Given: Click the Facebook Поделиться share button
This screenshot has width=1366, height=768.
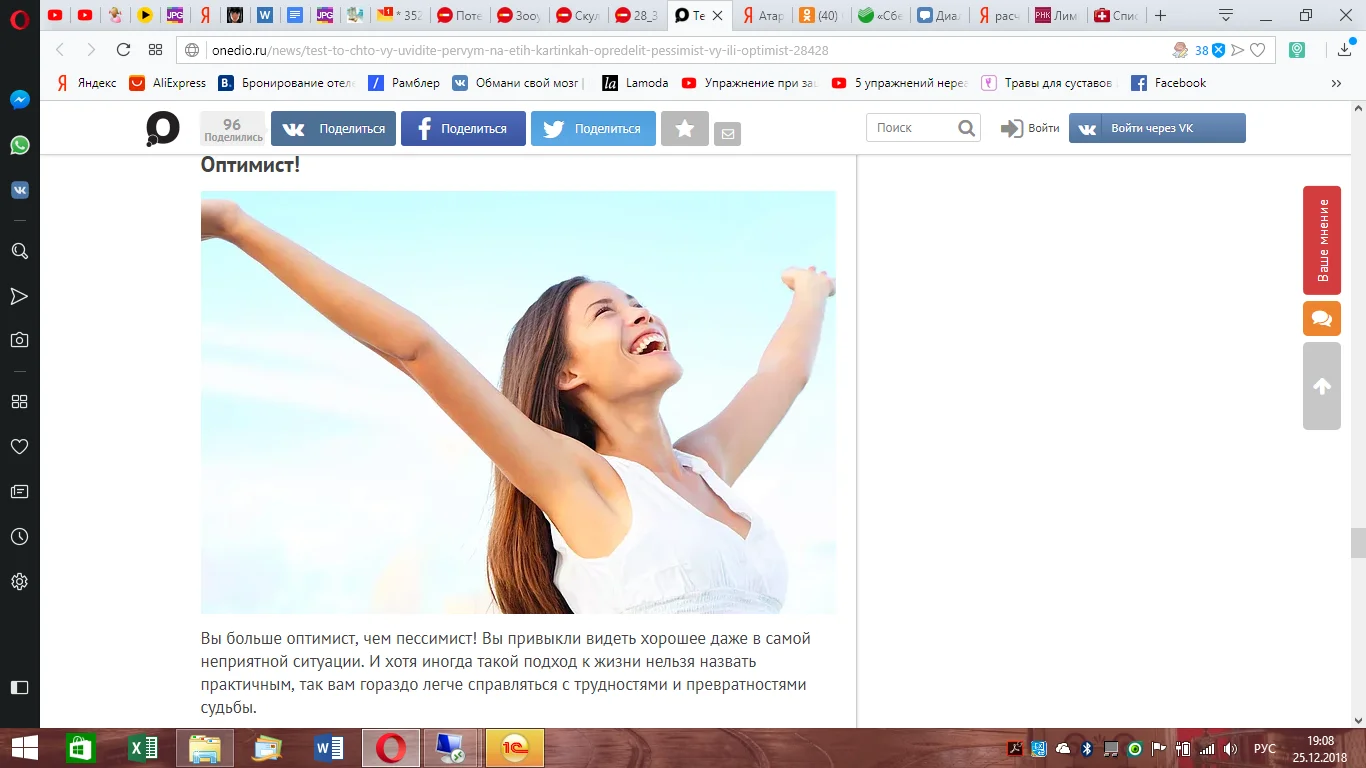Looking at the screenshot, I should point(463,129).
